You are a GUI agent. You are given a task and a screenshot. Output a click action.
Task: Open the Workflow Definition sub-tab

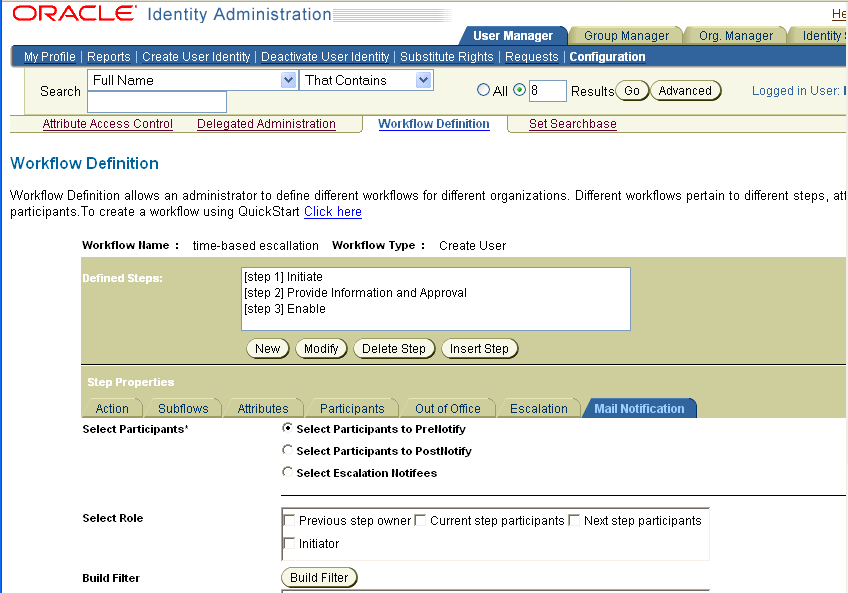tap(434, 124)
